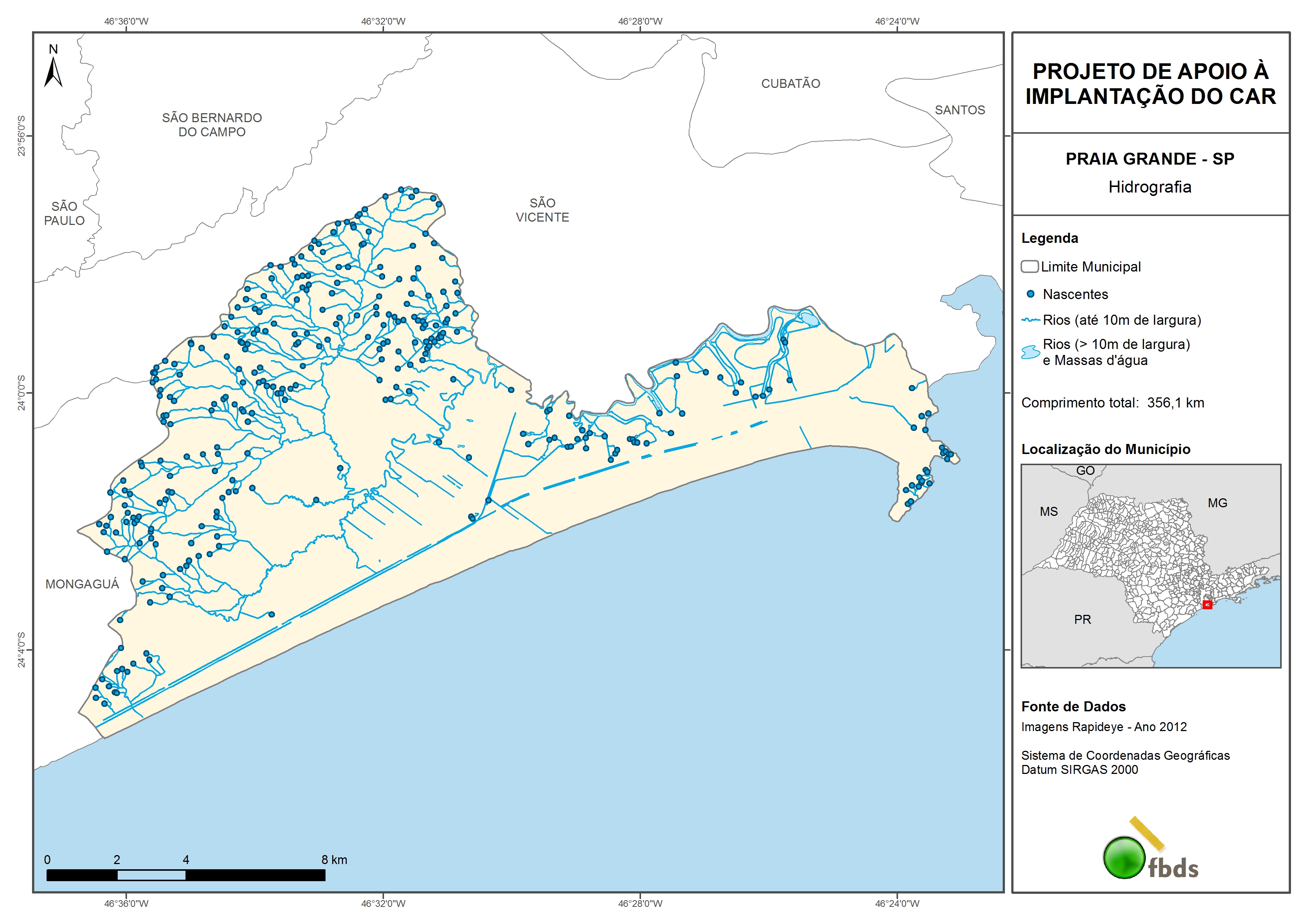
Task: Click the SÃO VICENTE map label
Action: [542, 210]
